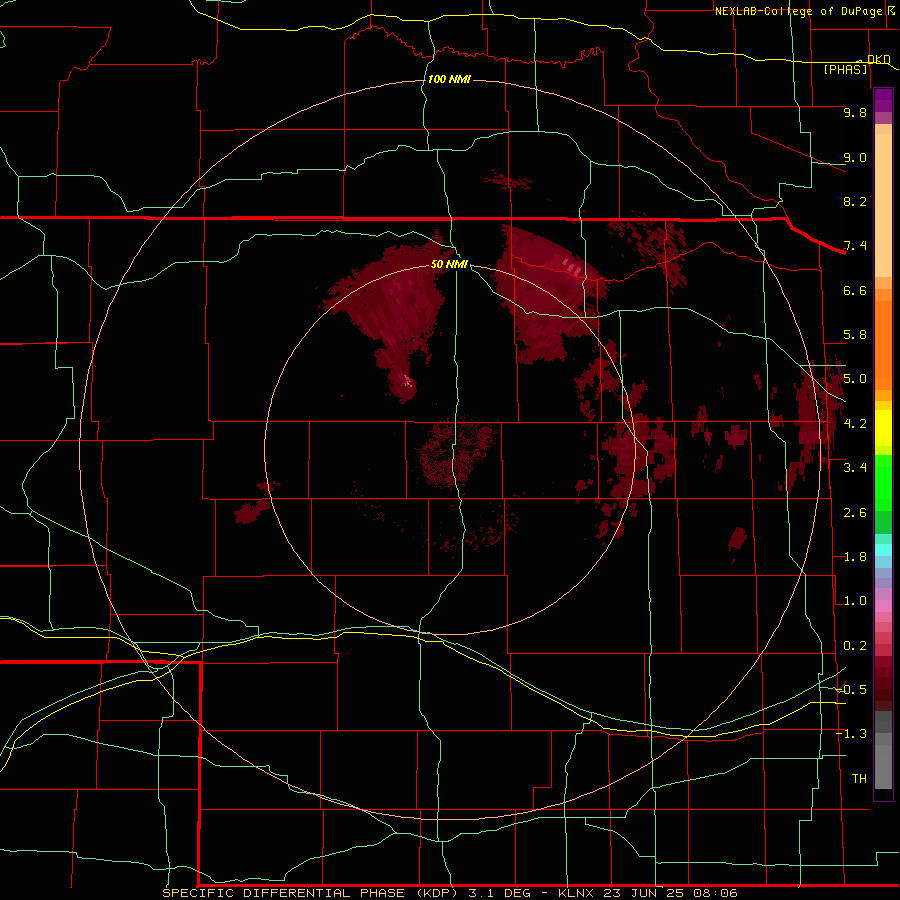Pick the yellow segment of the color scale
900x900 pixels.
[883, 428]
